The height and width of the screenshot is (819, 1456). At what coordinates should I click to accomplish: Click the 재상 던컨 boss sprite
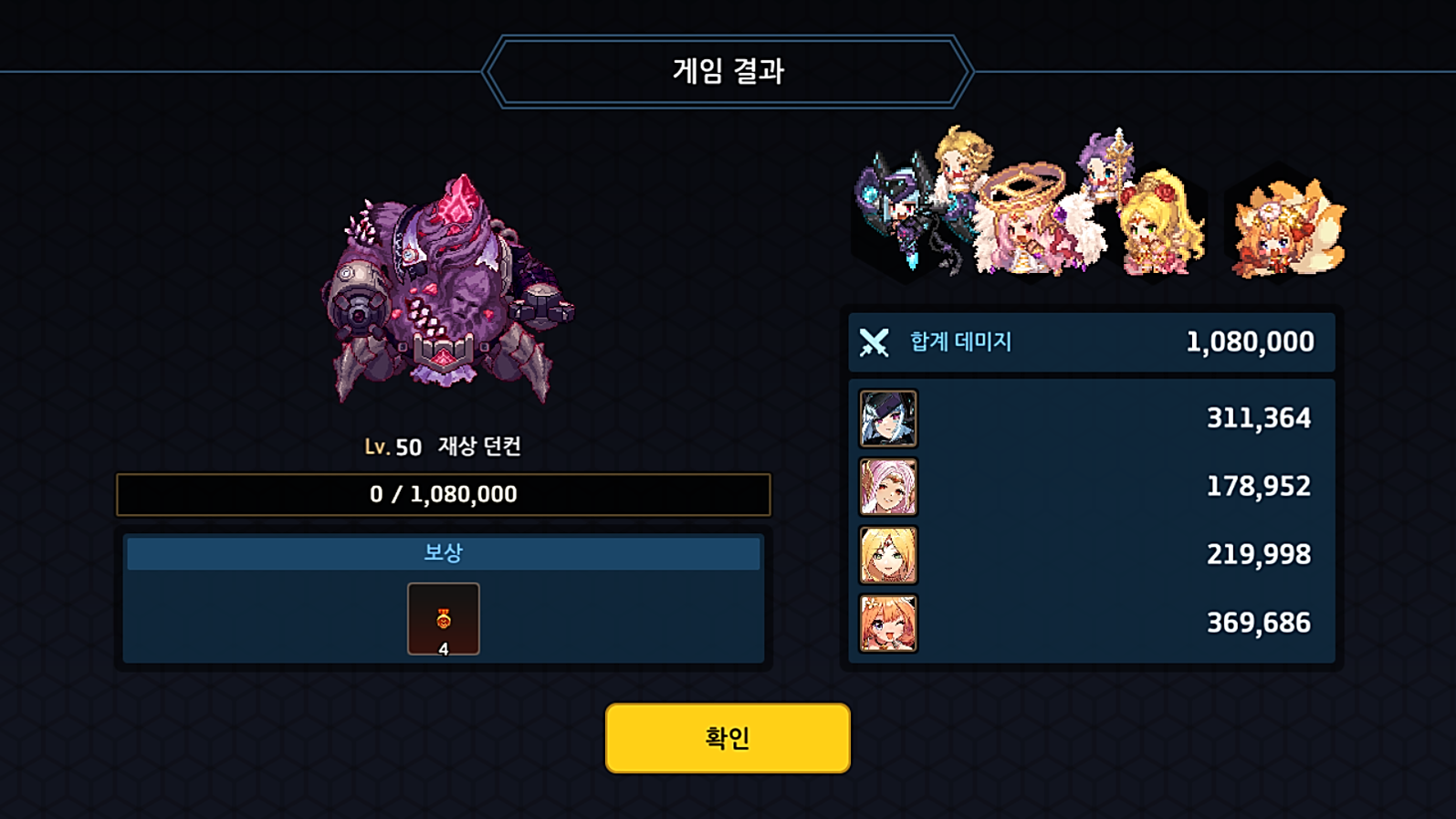(447, 289)
